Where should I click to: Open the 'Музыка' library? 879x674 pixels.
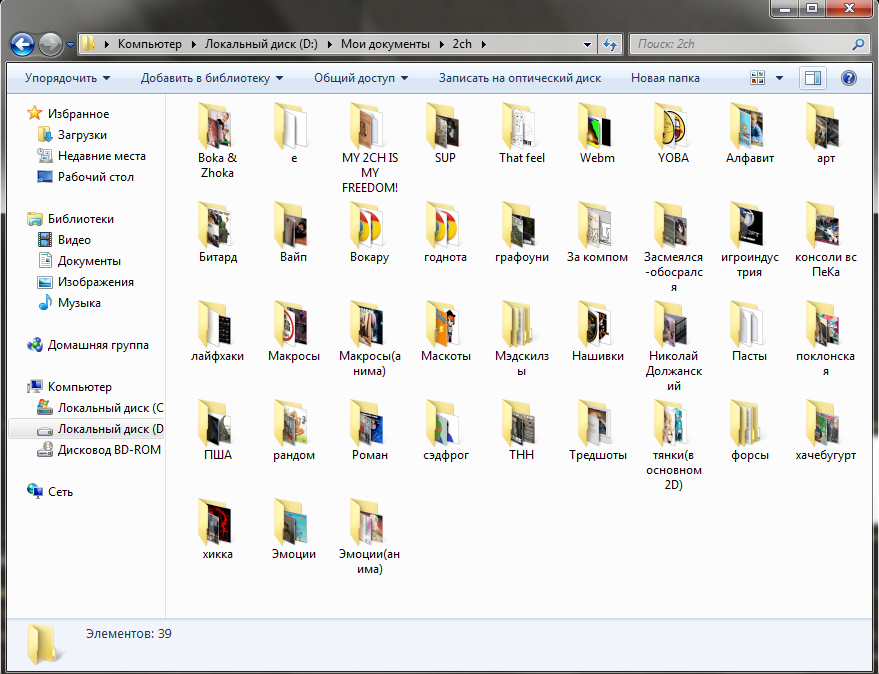tap(69, 303)
